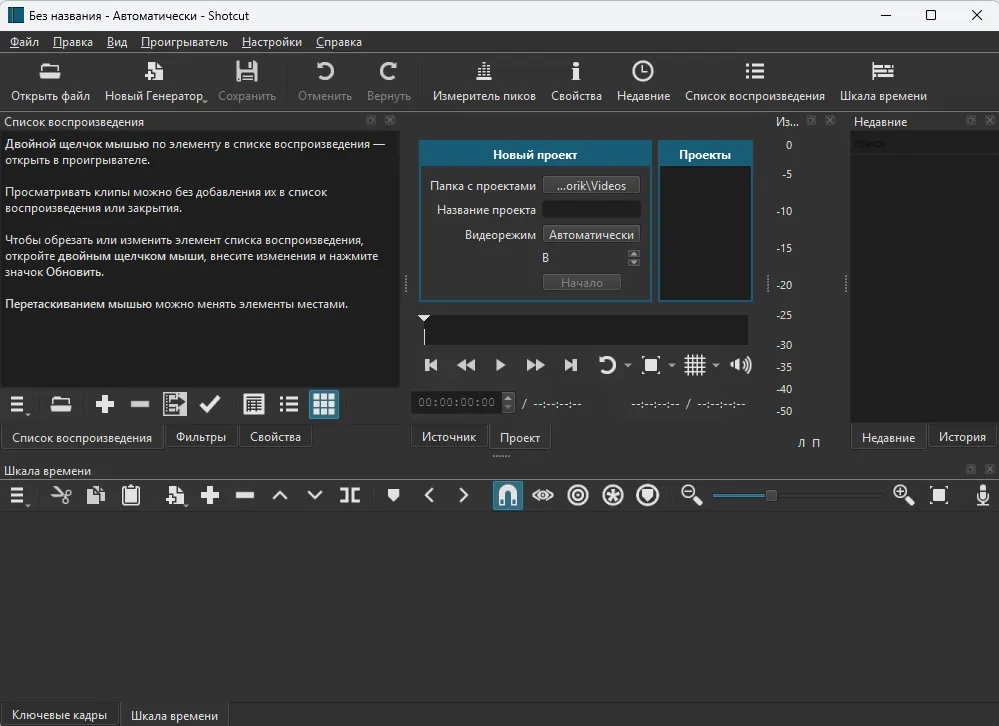Open the Video Mode 'Автоматически' dropdown

(591, 234)
